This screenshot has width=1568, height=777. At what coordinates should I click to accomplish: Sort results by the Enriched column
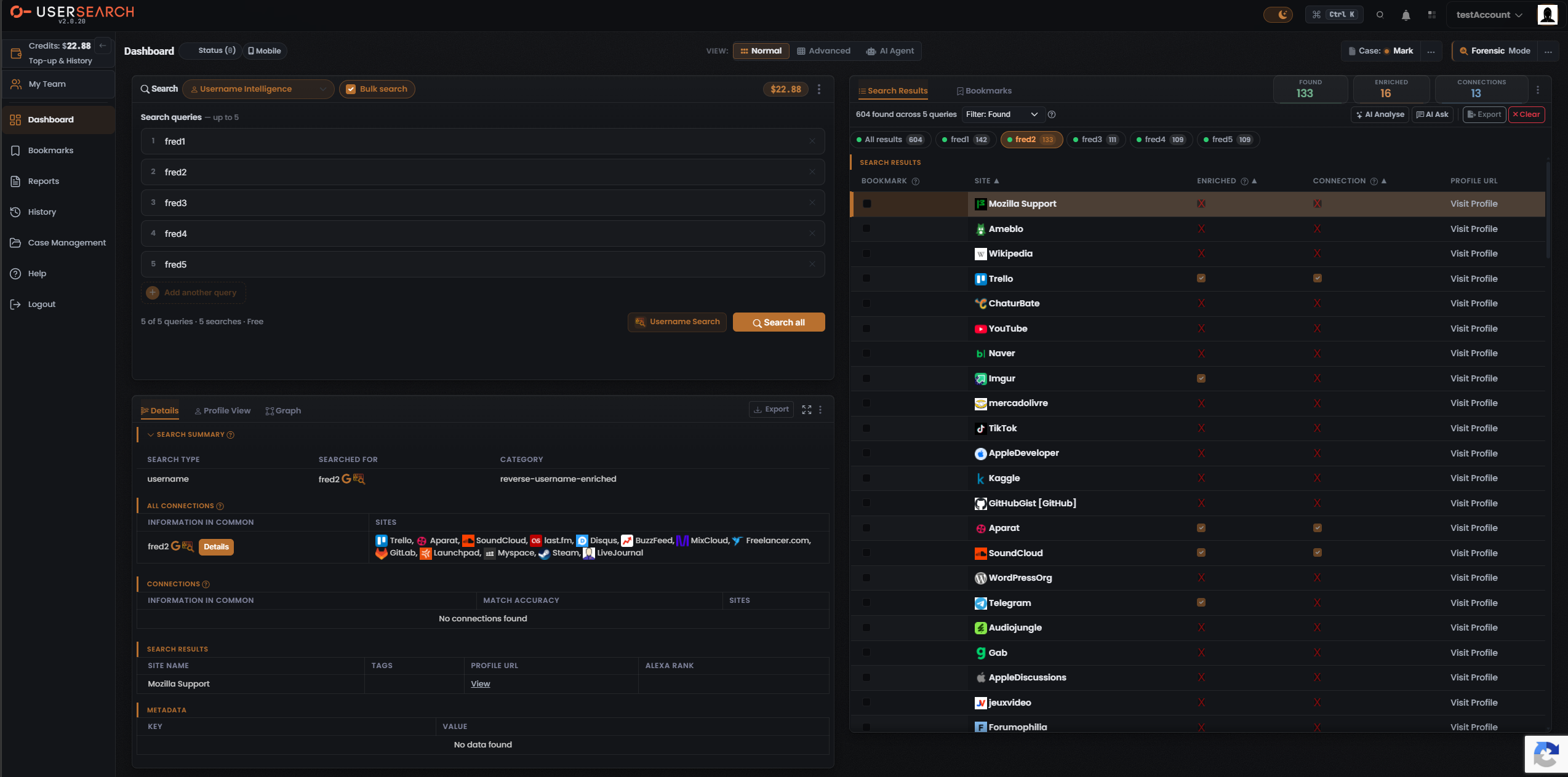[1226, 181]
